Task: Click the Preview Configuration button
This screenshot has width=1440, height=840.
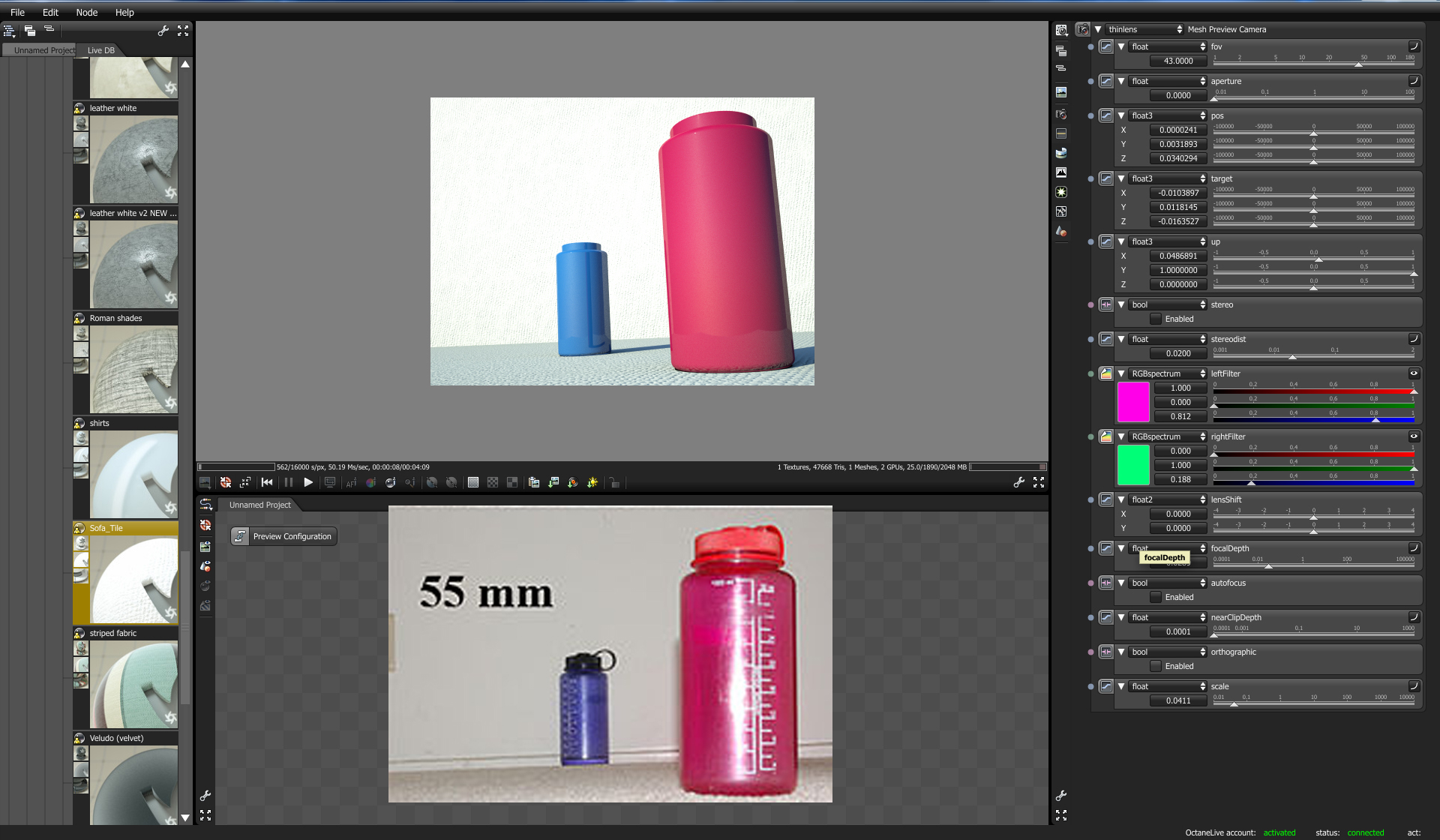Action: [283, 536]
